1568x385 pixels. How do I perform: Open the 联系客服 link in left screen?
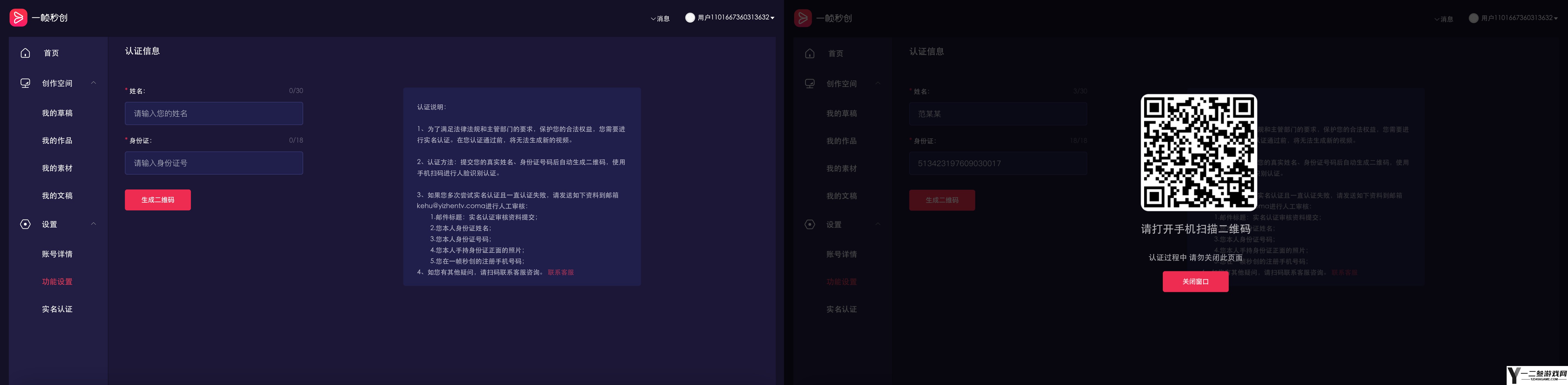click(561, 272)
